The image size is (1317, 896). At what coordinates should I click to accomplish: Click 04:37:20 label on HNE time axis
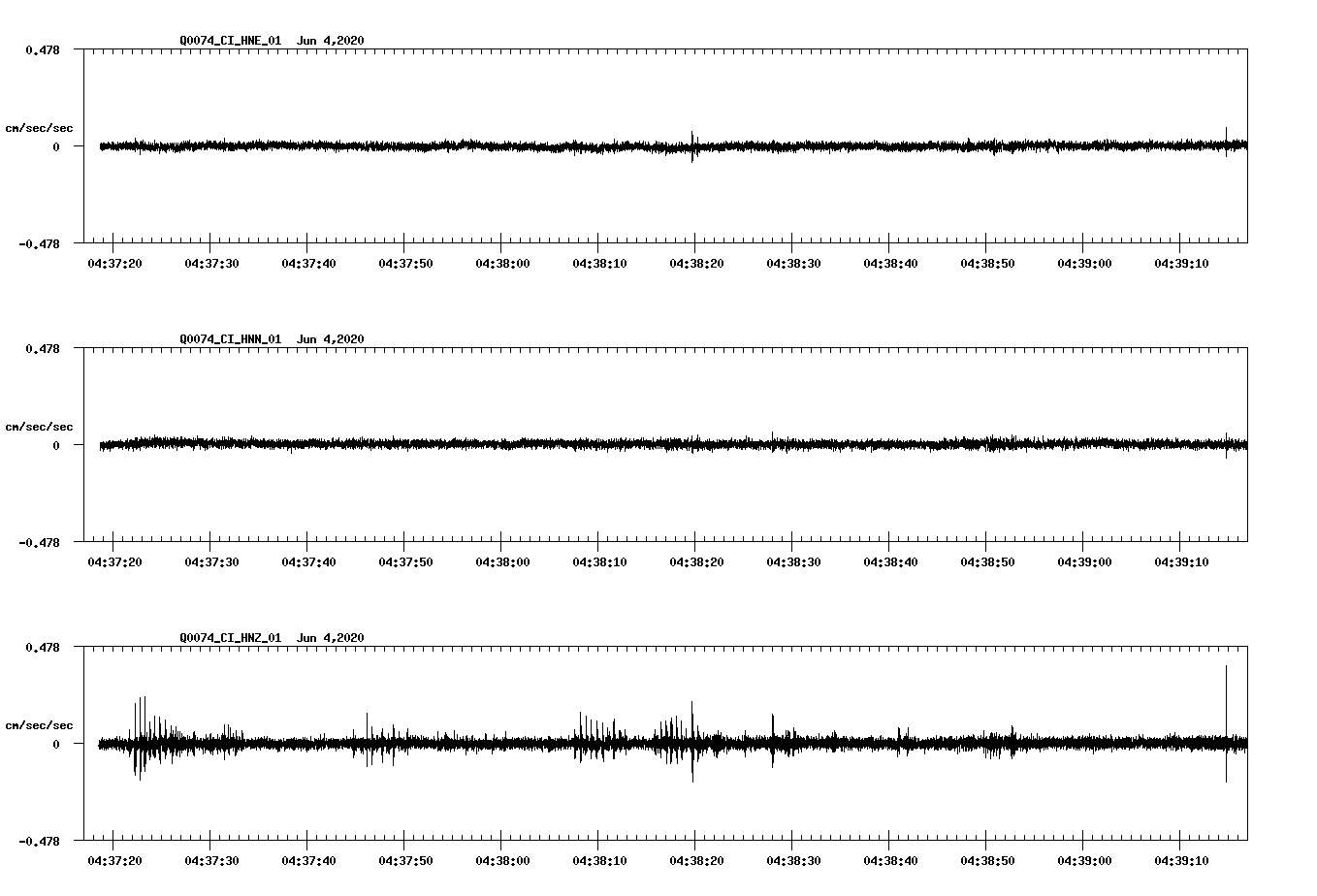click(x=114, y=264)
